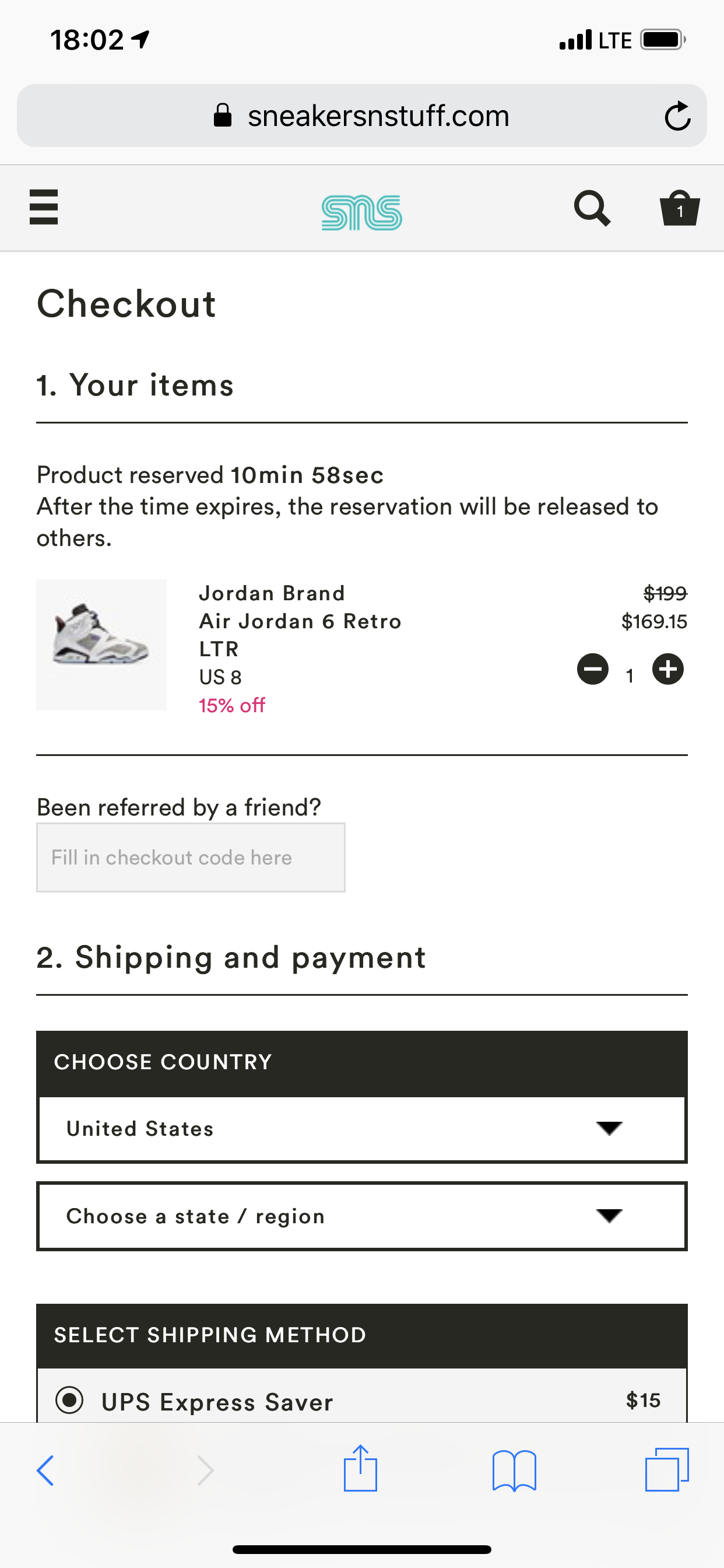The height and width of the screenshot is (1568, 724).
Task: Open the hamburger menu
Action: coord(44,207)
